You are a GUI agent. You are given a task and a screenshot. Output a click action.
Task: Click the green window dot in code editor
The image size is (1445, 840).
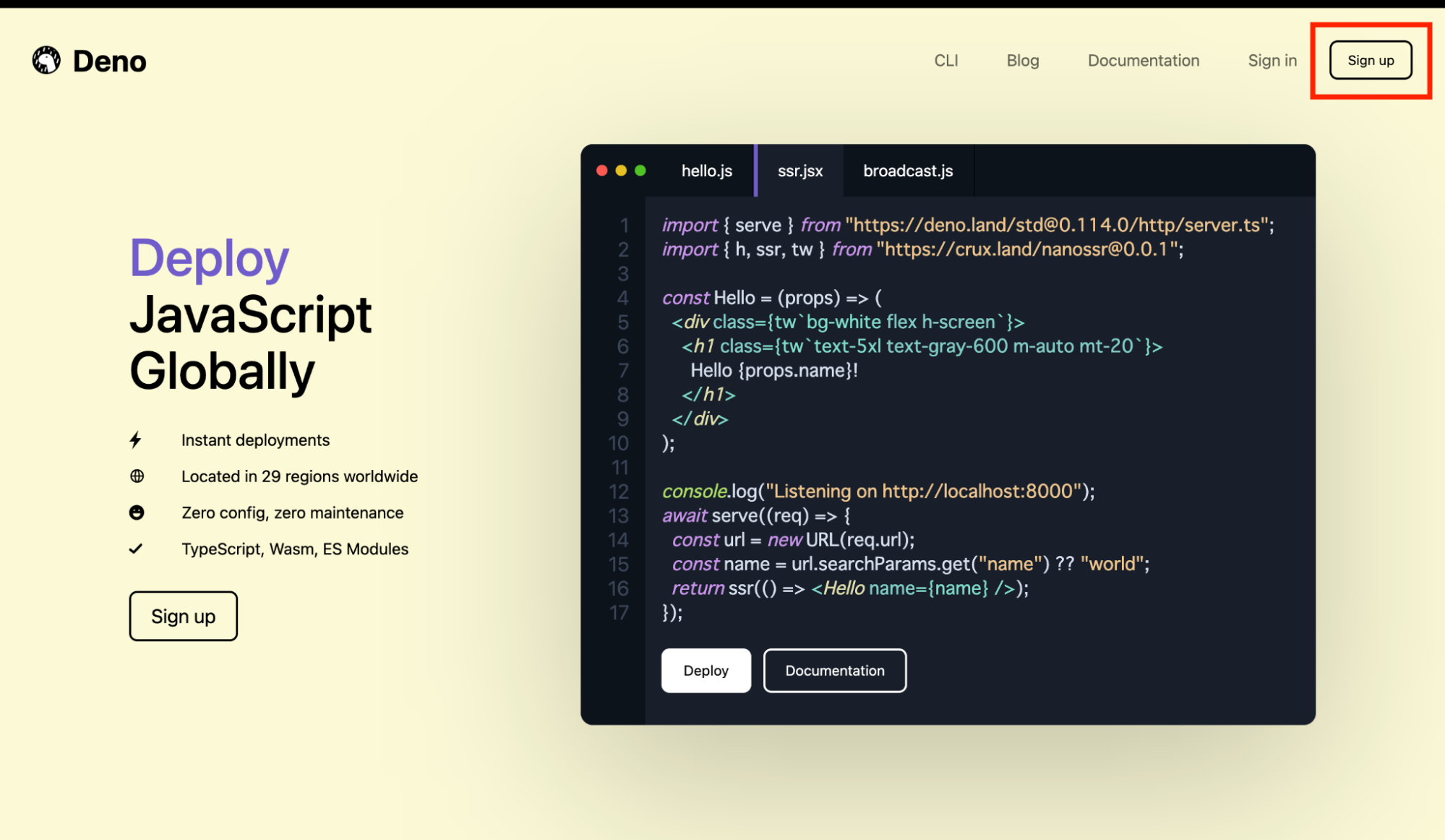tap(640, 171)
